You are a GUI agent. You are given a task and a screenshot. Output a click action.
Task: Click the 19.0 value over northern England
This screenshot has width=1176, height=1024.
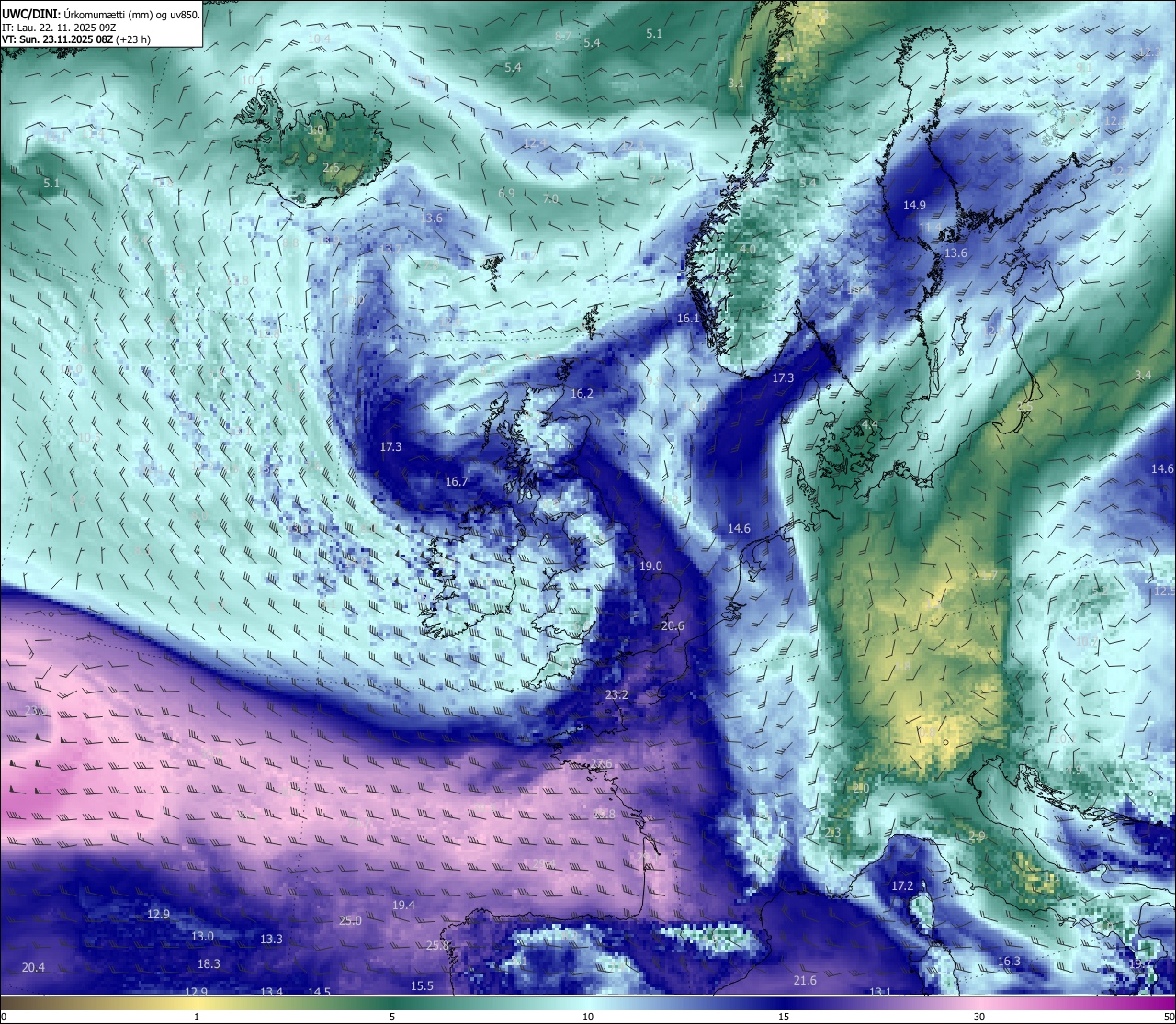pyautogui.click(x=650, y=567)
